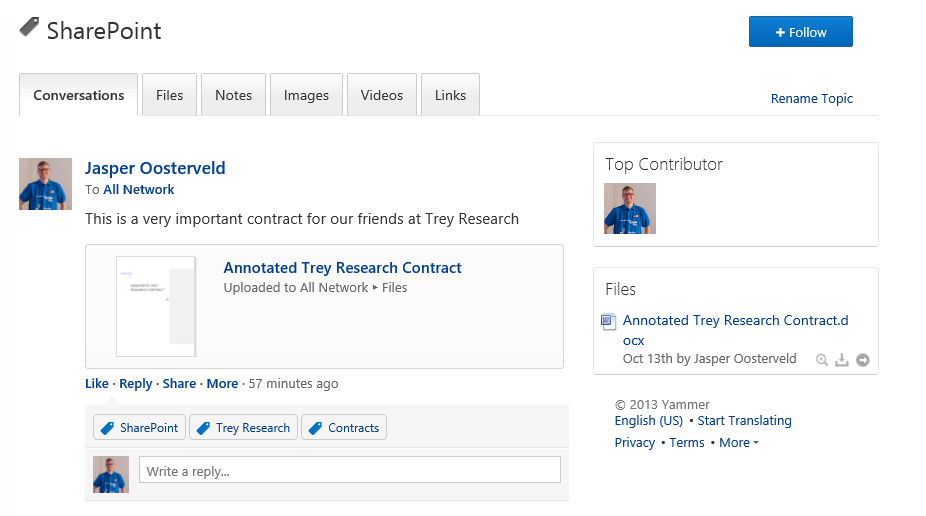Viewport: 926px width, 516px height.
Task: Click the Write a reply field
Action: (349, 471)
